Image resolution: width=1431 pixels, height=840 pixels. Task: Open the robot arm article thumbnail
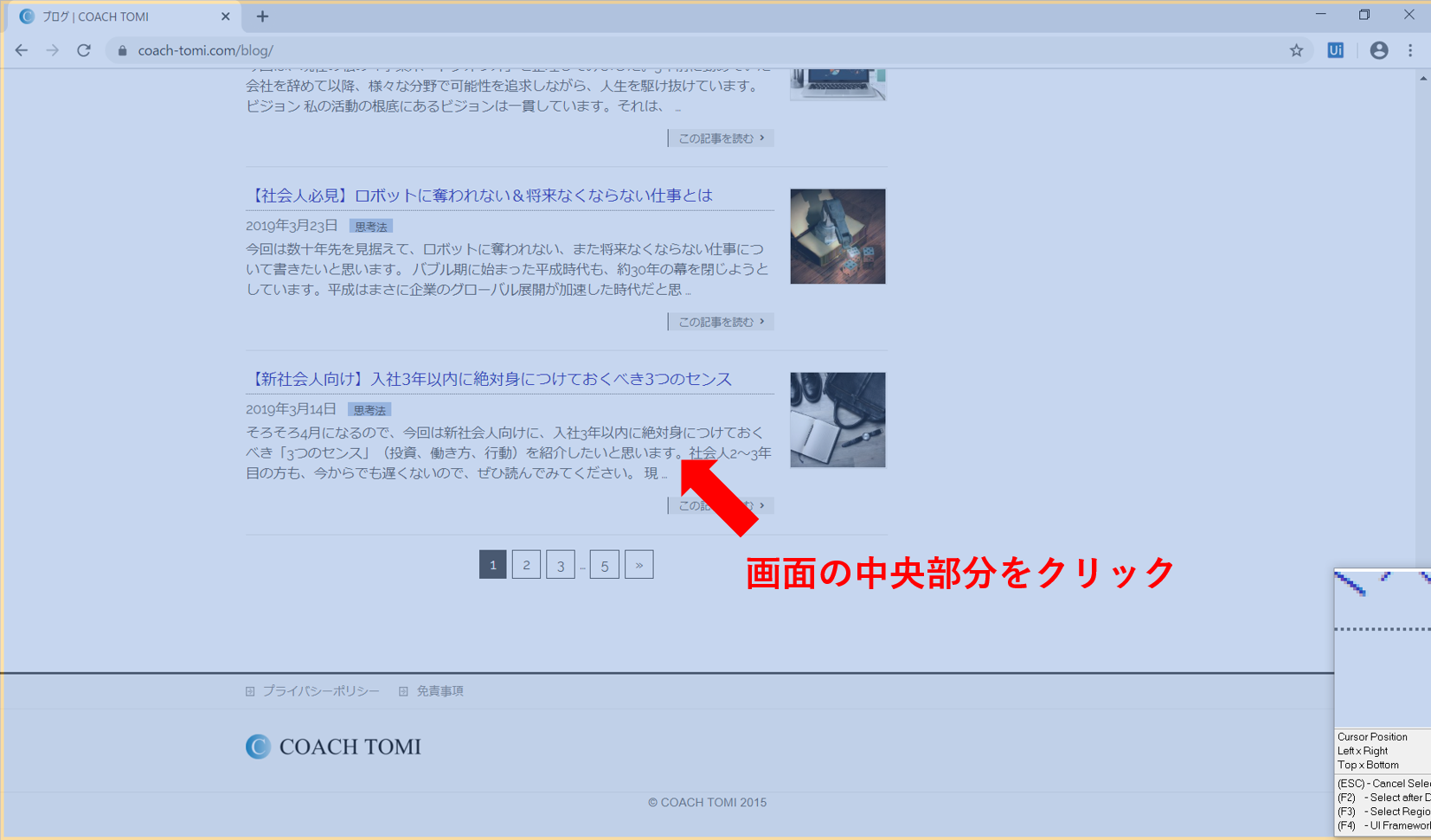point(837,236)
